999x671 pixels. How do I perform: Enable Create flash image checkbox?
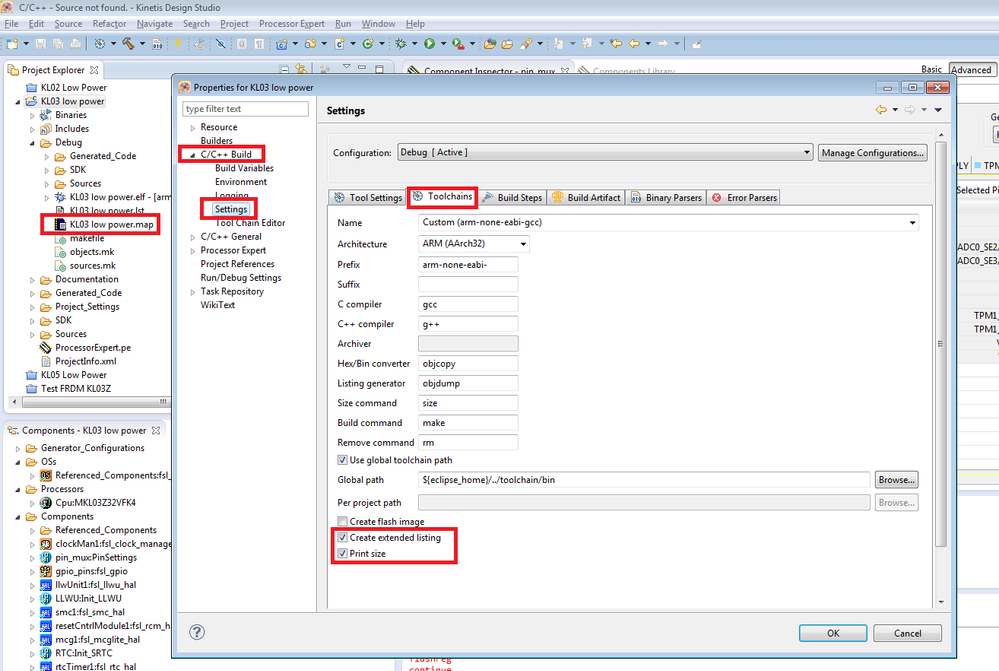tap(343, 521)
